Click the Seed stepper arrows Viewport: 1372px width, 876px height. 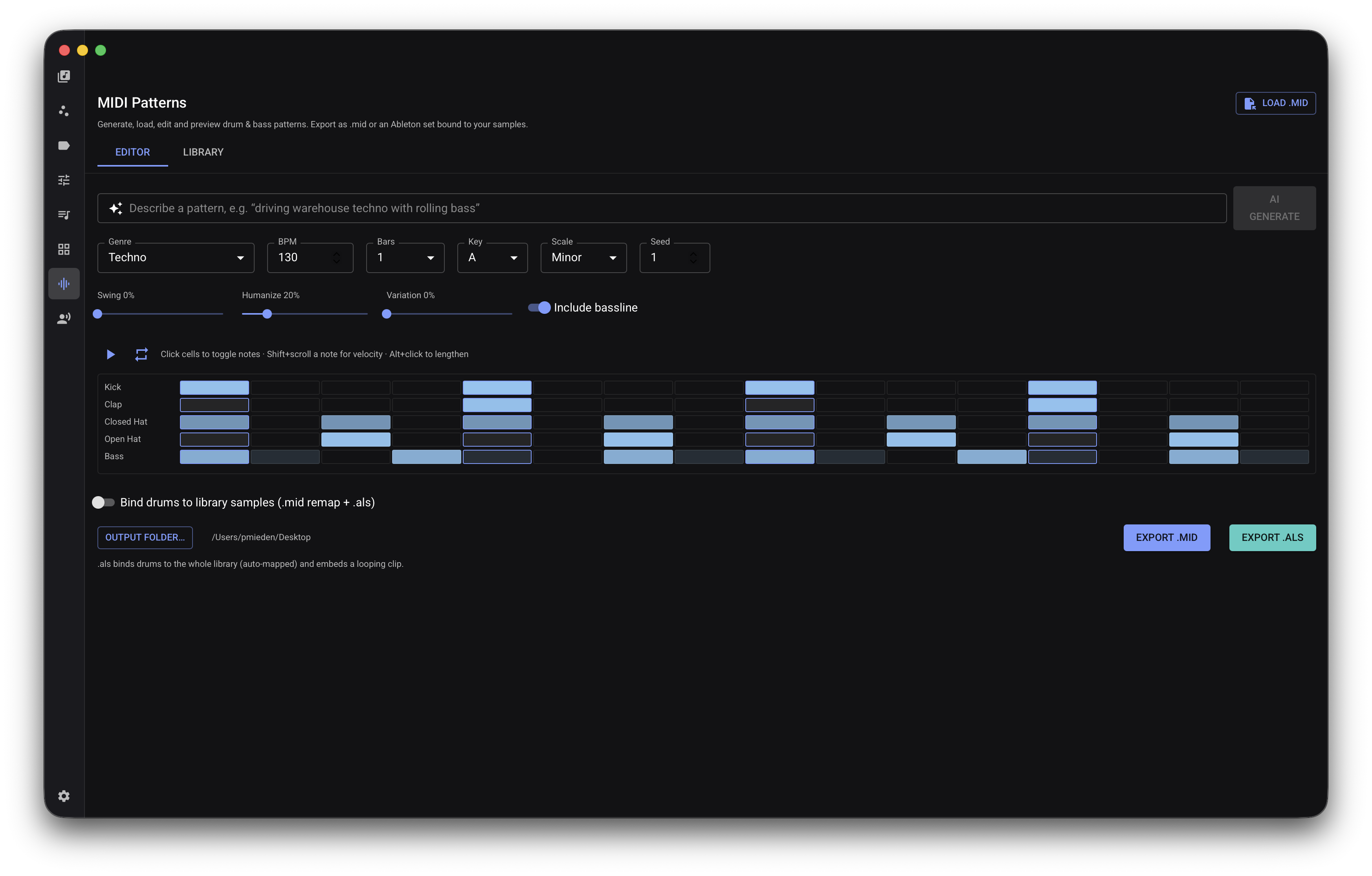(x=693, y=258)
